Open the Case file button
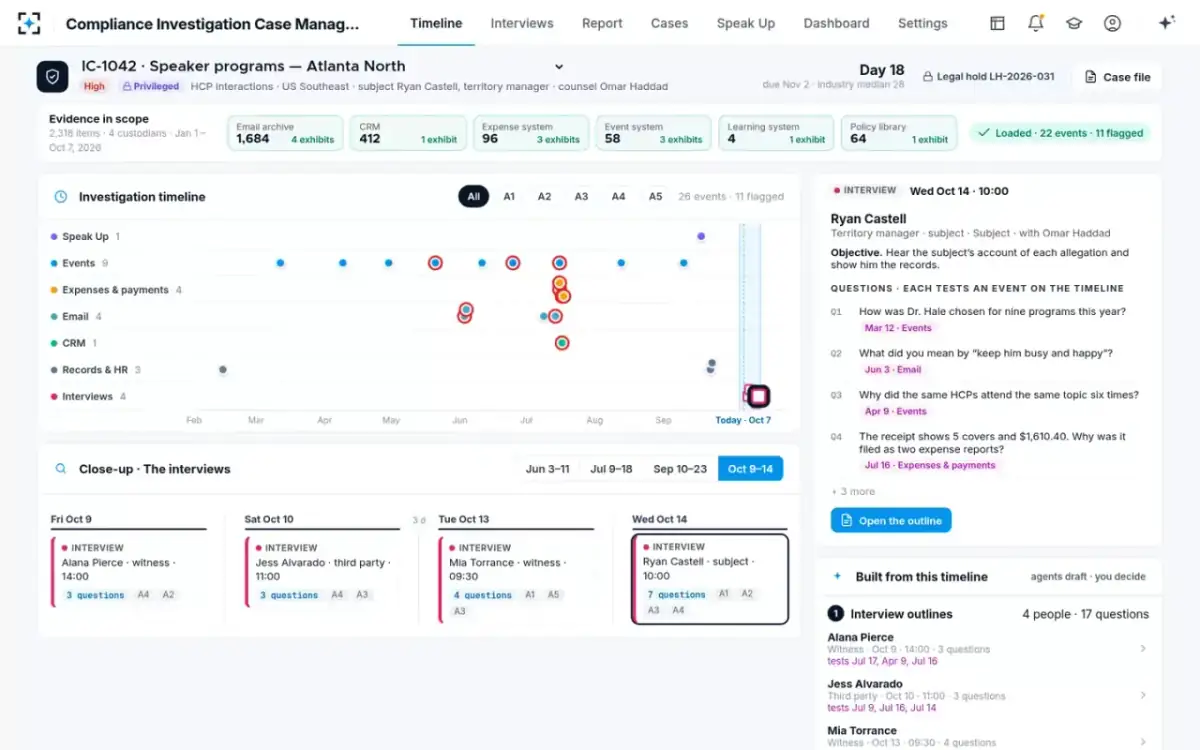 (1117, 77)
